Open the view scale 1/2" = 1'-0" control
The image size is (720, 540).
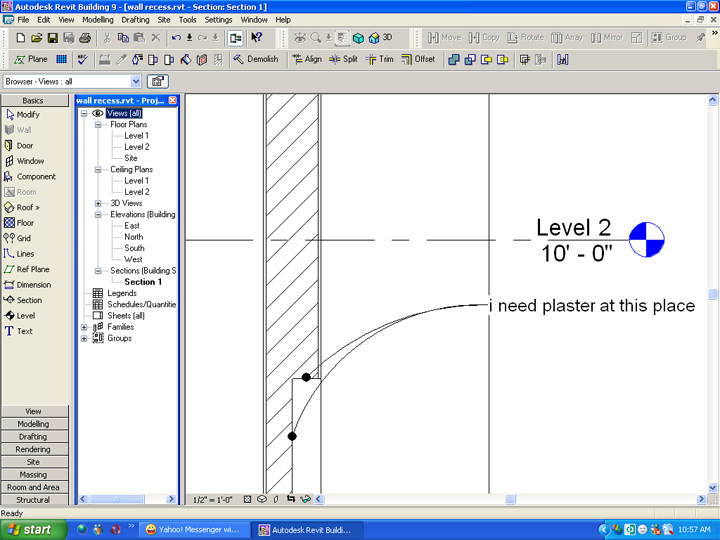click(214, 498)
